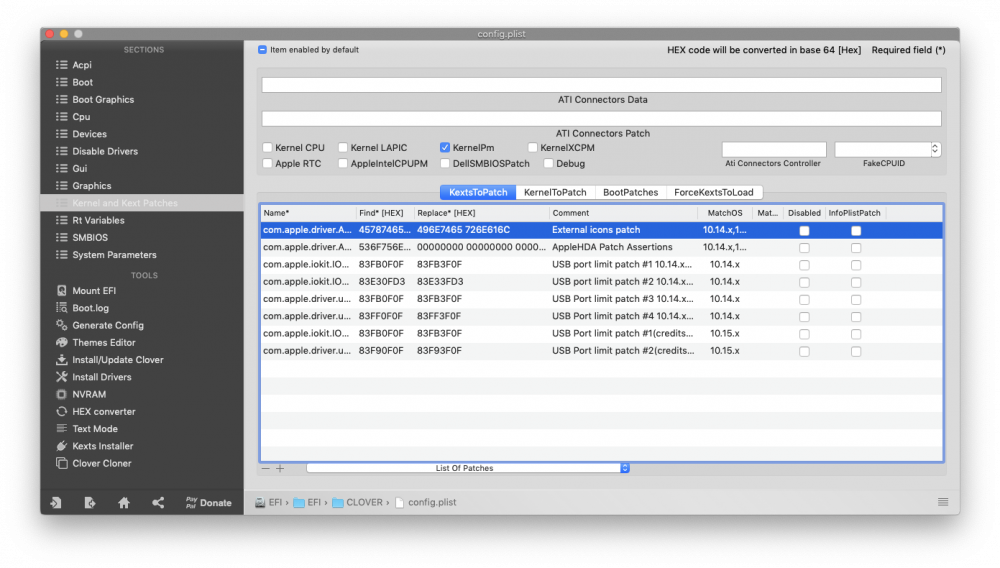Image resolution: width=1000 pixels, height=568 pixels.
Task: Click the Find value 83FB0F0F for patch #3
Action: [x=381, y=298]
